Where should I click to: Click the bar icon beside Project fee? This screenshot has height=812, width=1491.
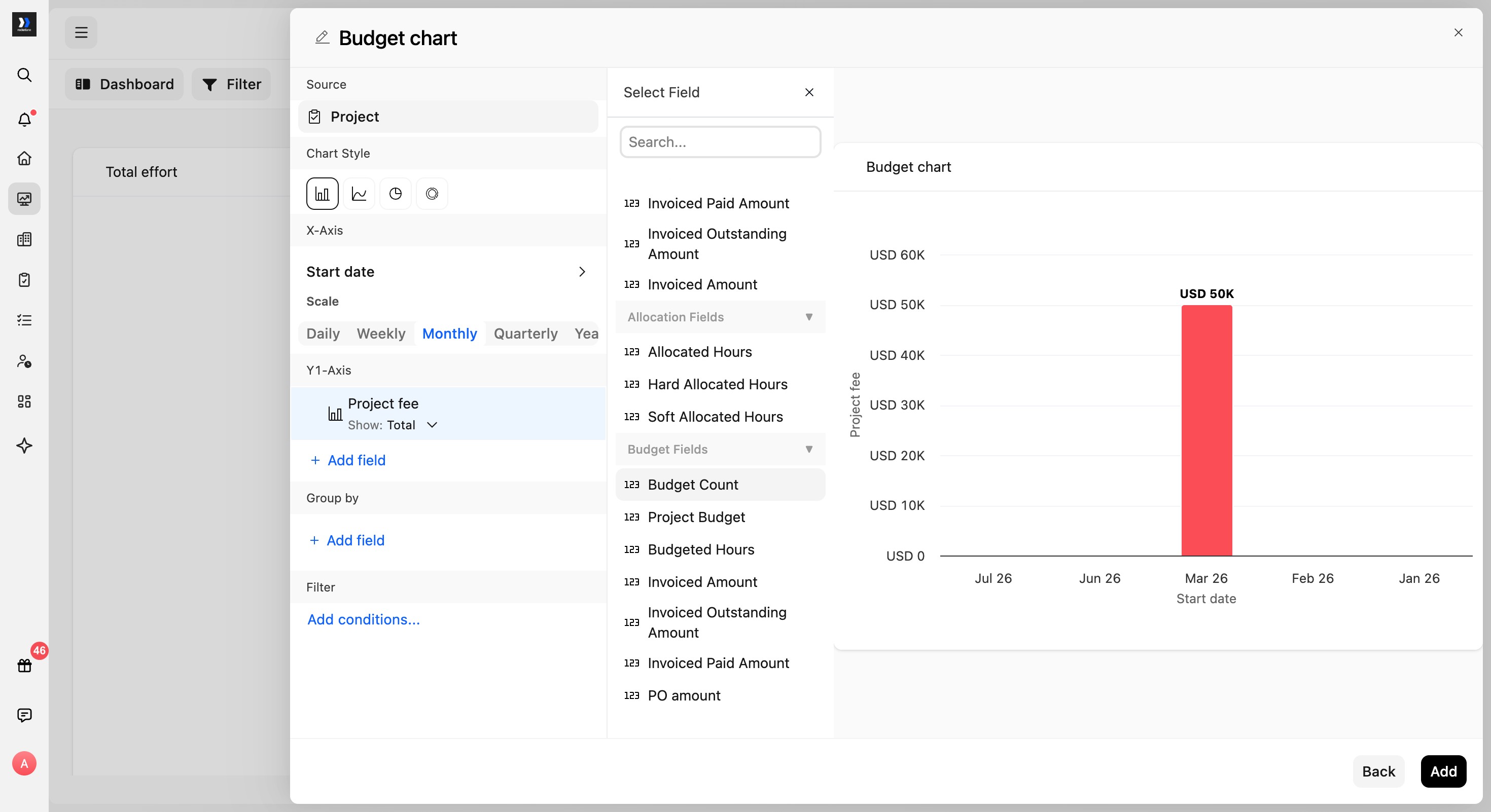coord(335,414)
